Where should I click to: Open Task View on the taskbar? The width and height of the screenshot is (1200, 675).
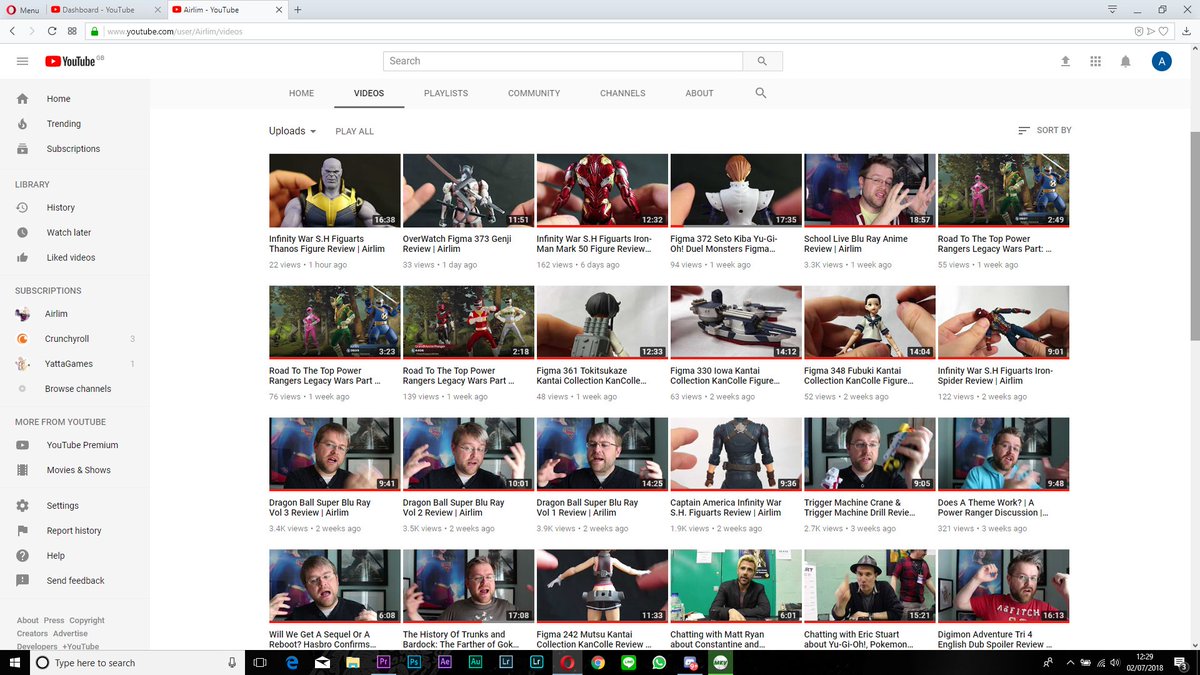pyautogui.click(x=260, y=663)
